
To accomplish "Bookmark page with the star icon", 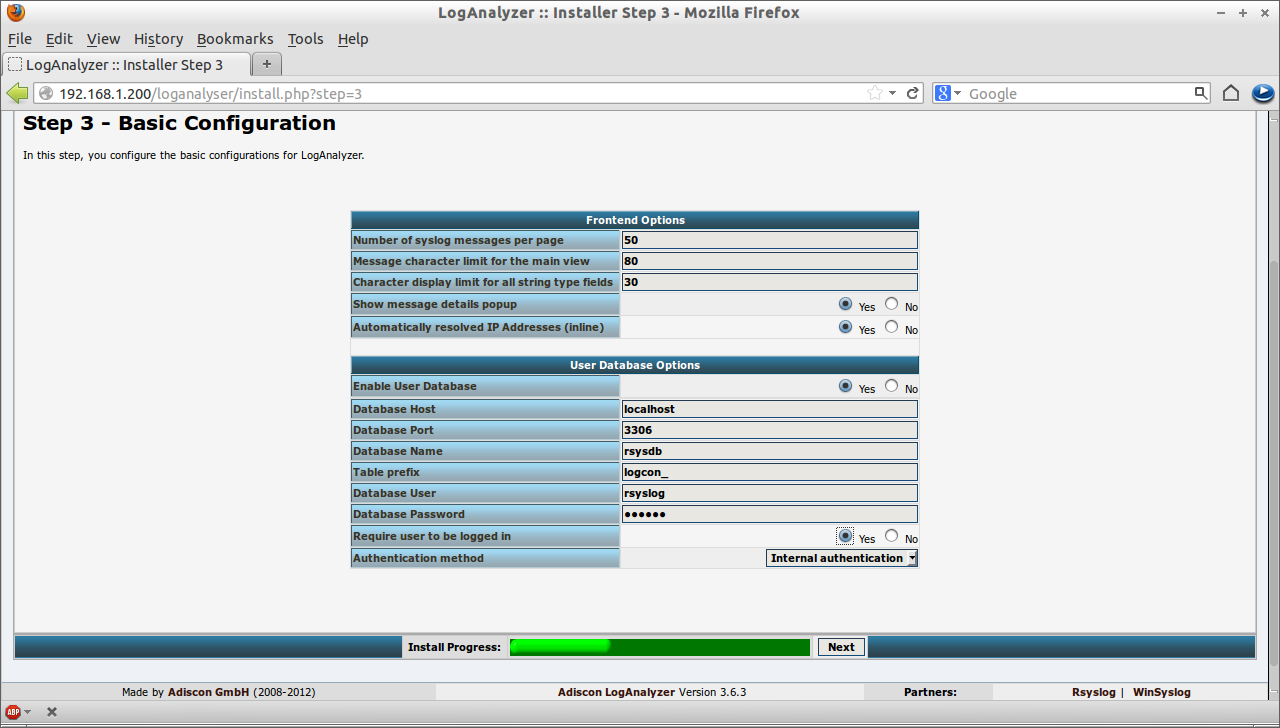I will (x=875, y=93).
